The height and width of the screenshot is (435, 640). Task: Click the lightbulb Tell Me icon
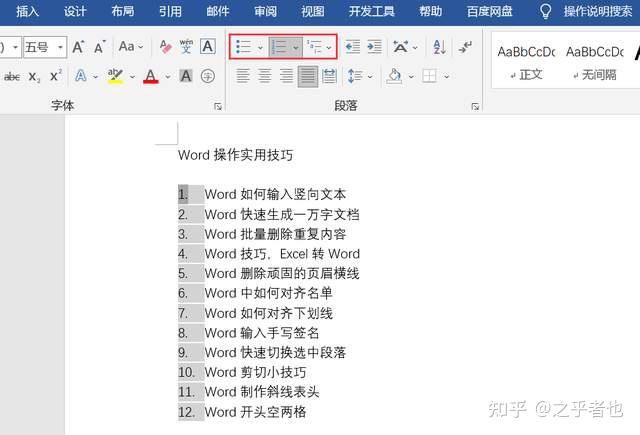coord(545,11)
